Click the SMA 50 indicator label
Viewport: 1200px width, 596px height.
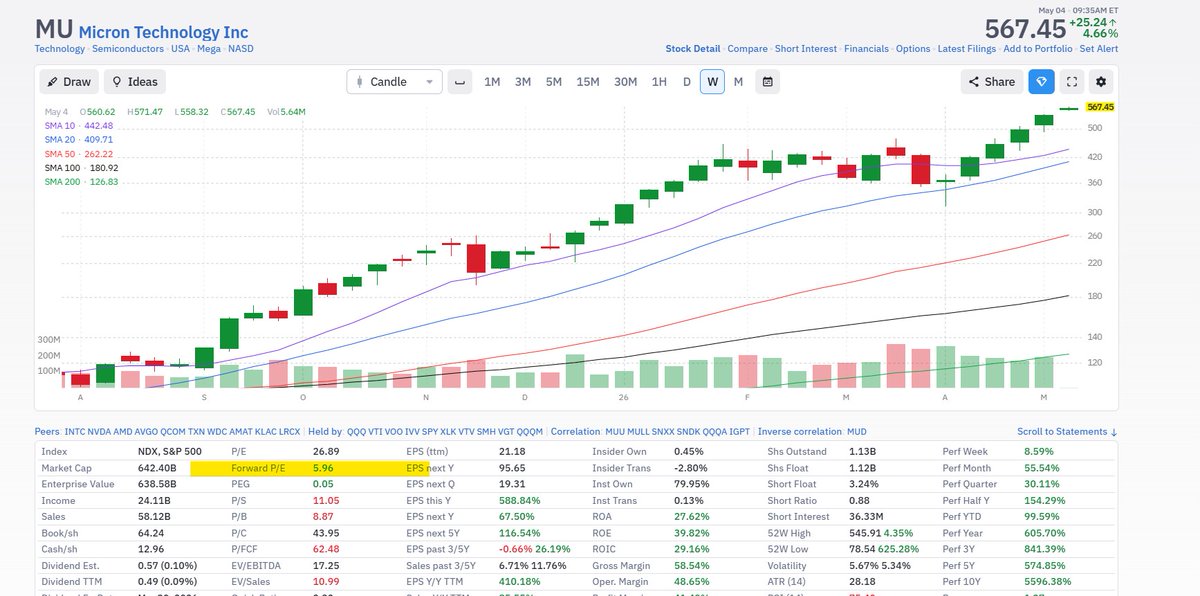point(79,153)
